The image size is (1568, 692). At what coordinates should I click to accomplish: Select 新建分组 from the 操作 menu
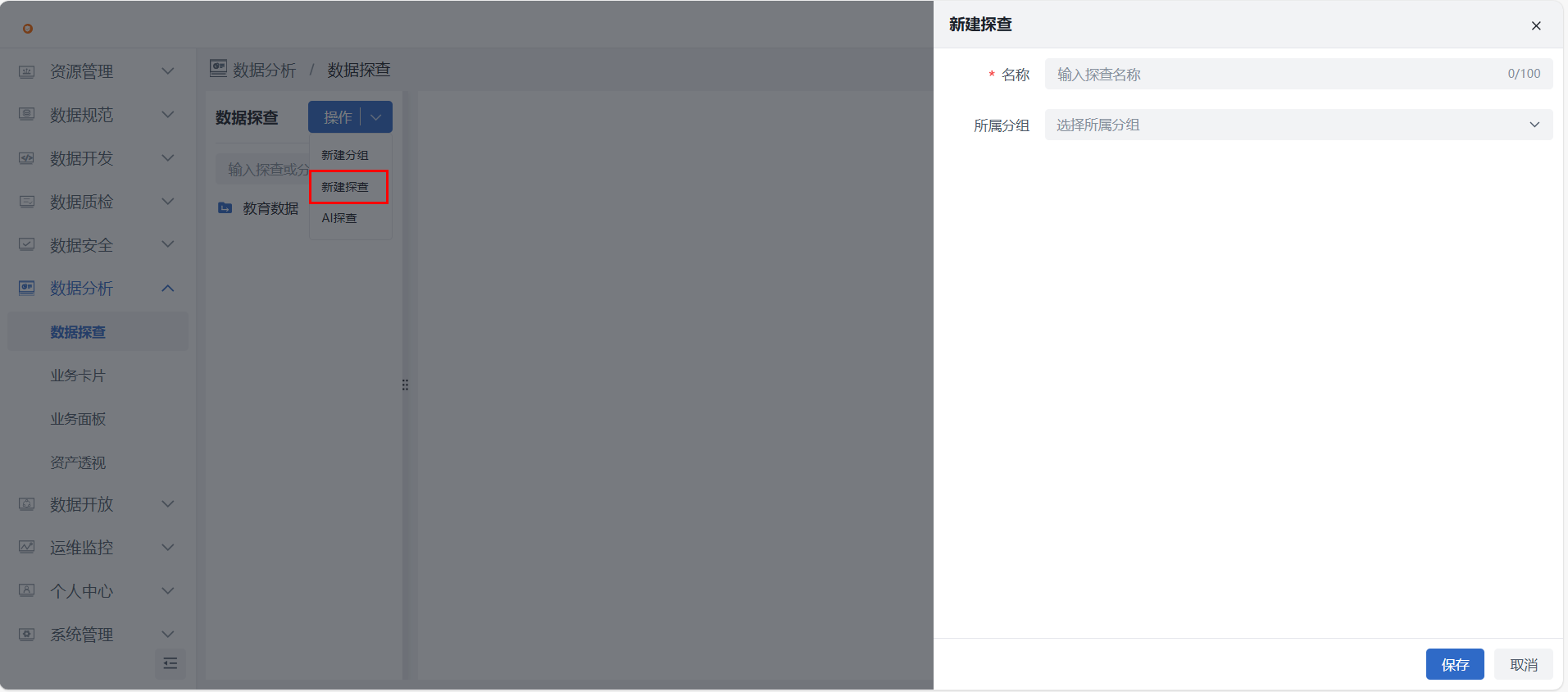point(350,155)
